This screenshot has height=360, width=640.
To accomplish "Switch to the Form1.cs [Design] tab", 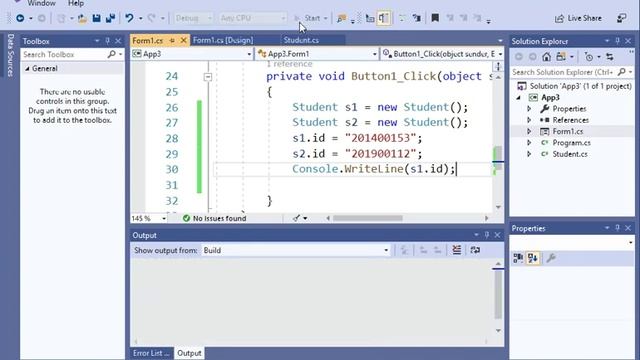I will click(x=223, y=40).
